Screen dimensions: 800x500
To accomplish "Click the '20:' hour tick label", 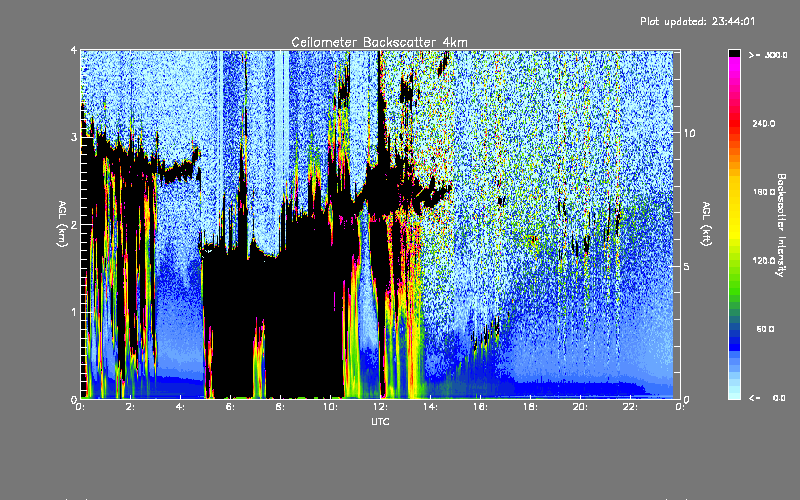I will [x=580, y=407].
